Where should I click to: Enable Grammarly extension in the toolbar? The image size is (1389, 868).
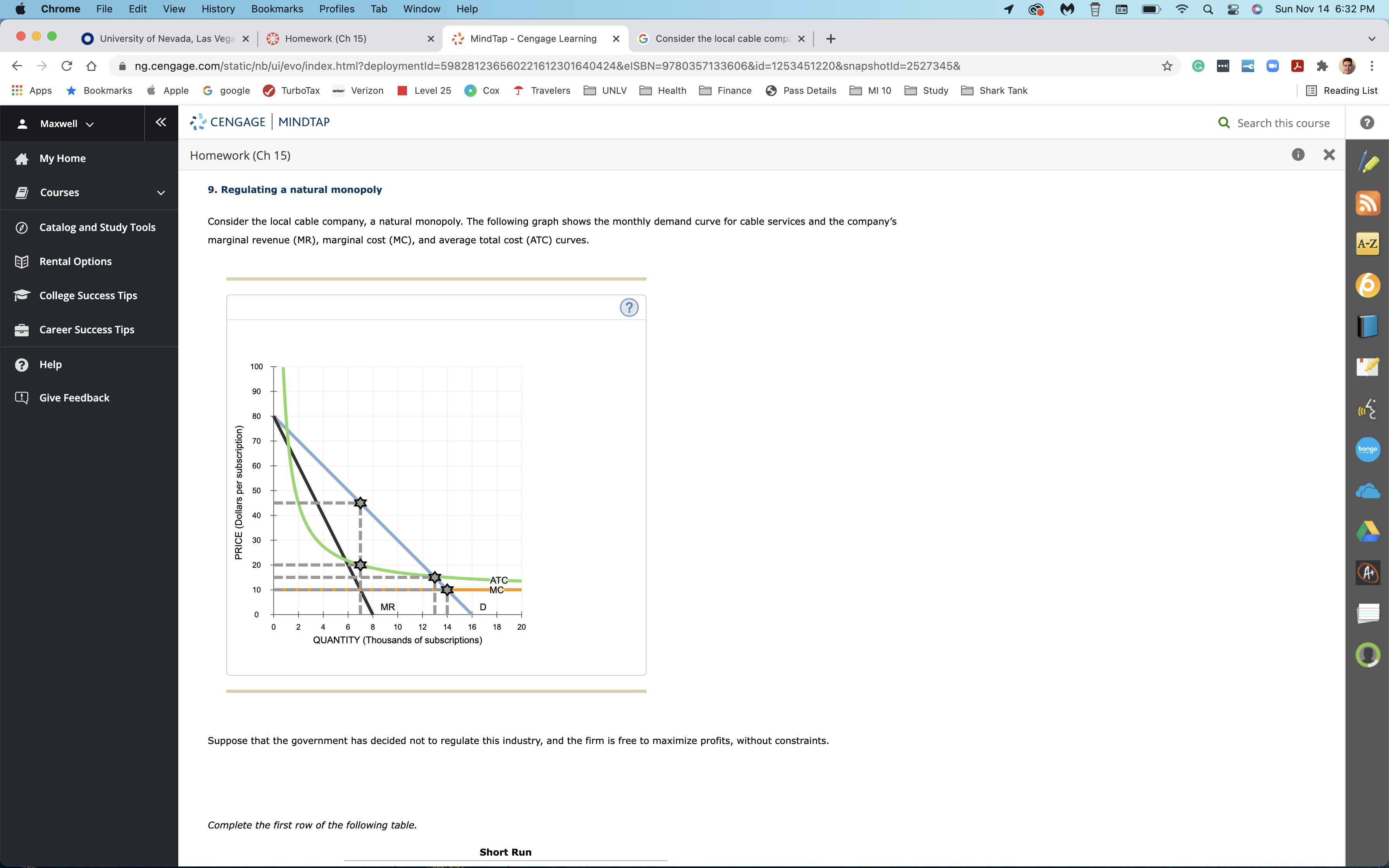tap(1198, 65)
